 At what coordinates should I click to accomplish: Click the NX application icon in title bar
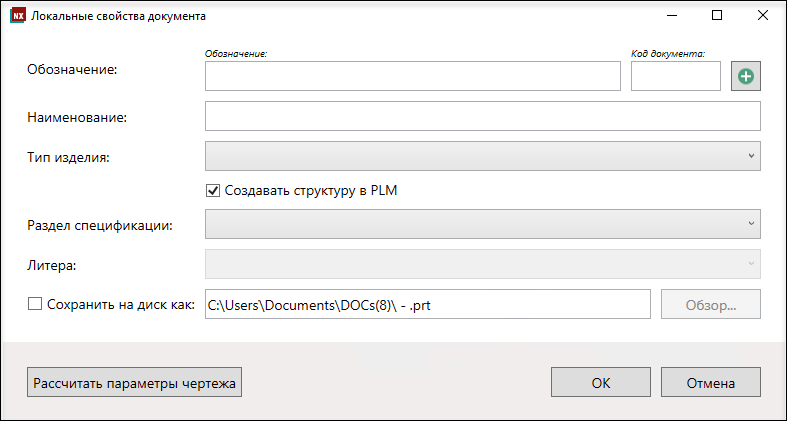point(18,16)
